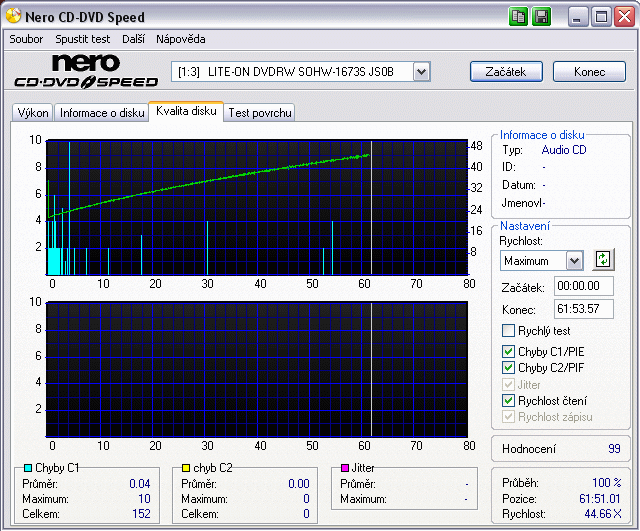The height and width of the screenshot is (531, 640).
Task: Click the Konec button at top right
Action: [x=588, y=72]
